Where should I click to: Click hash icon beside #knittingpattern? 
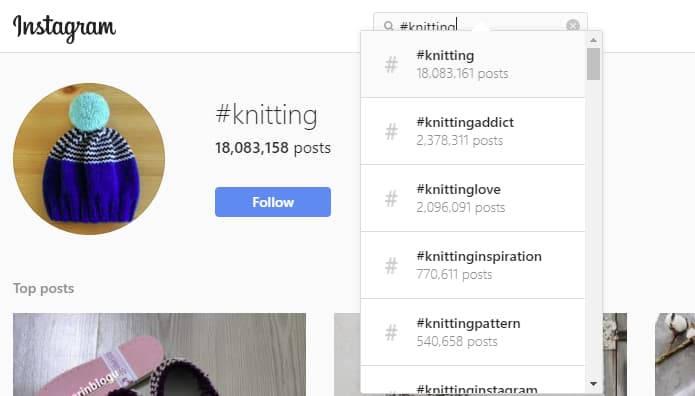click(x=391, y=333)
